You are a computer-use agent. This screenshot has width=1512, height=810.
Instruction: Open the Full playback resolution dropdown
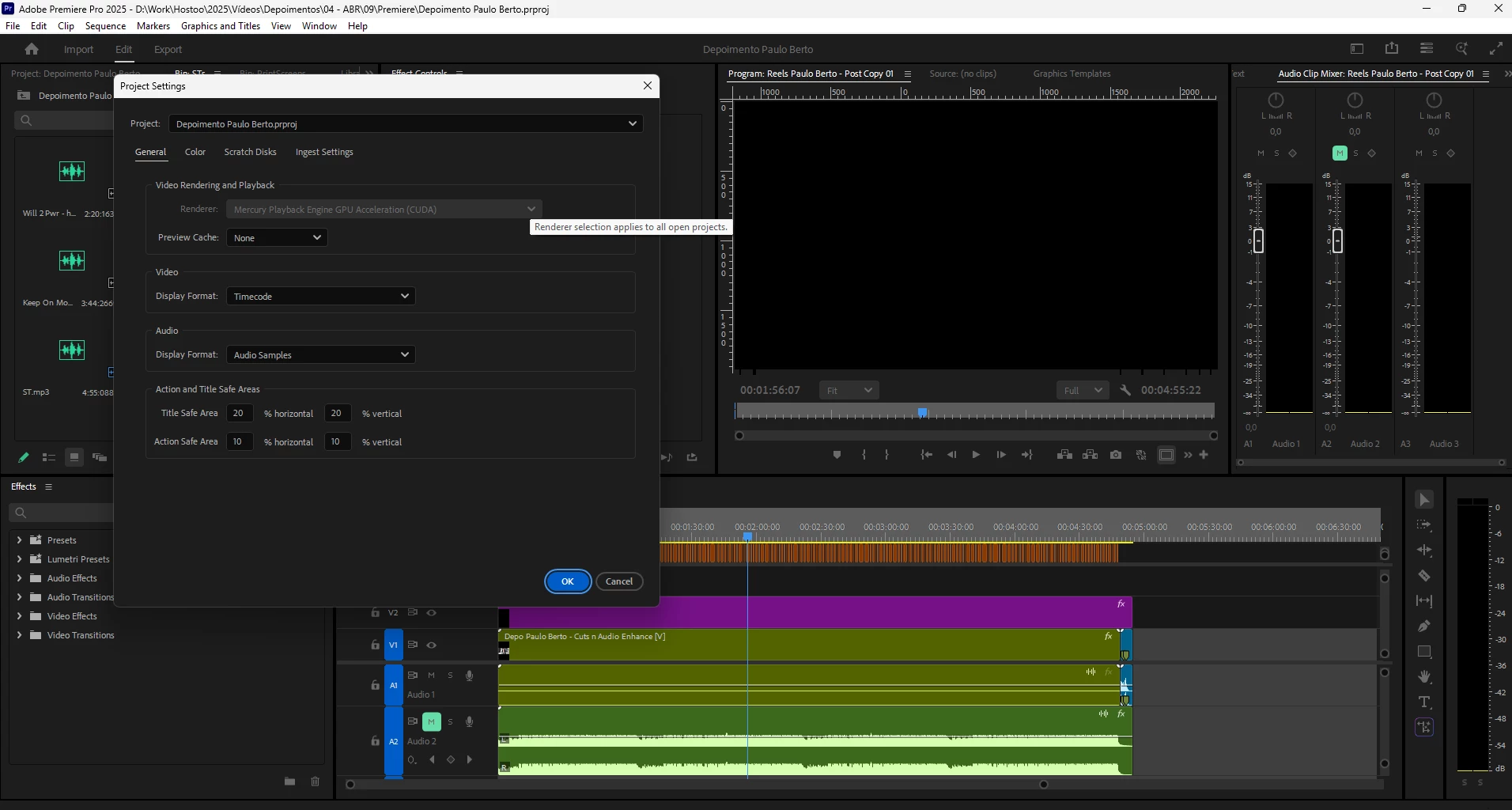click(x=1083, y=390)
